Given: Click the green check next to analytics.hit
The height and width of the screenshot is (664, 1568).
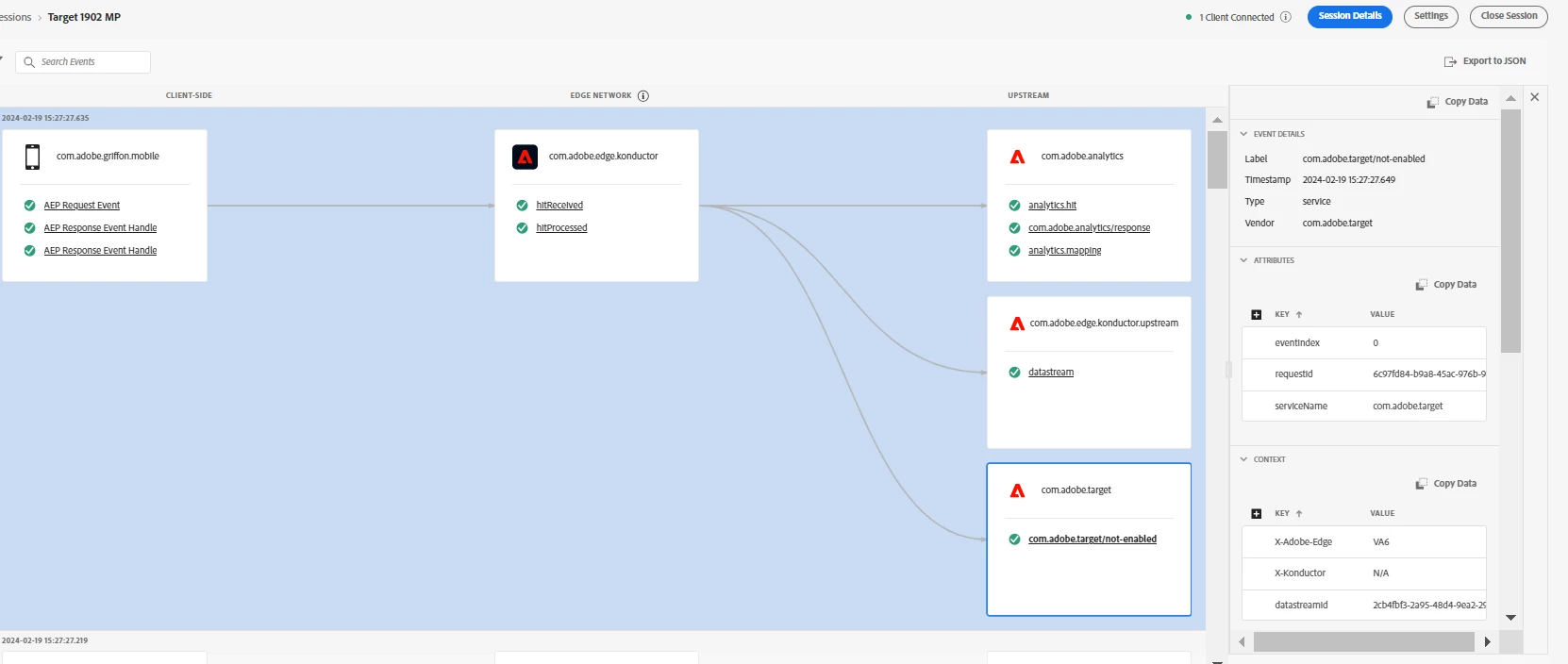Looking at the screenshot, I should pyautogui.click(x=1014, y=206).
